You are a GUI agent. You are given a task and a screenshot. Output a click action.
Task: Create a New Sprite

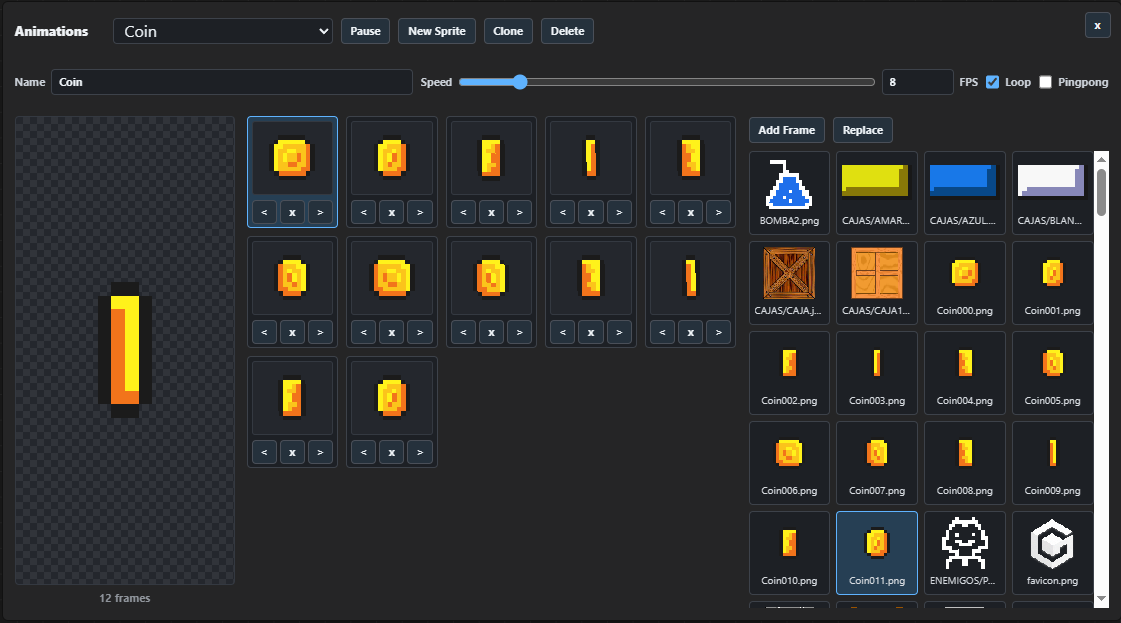437,31
